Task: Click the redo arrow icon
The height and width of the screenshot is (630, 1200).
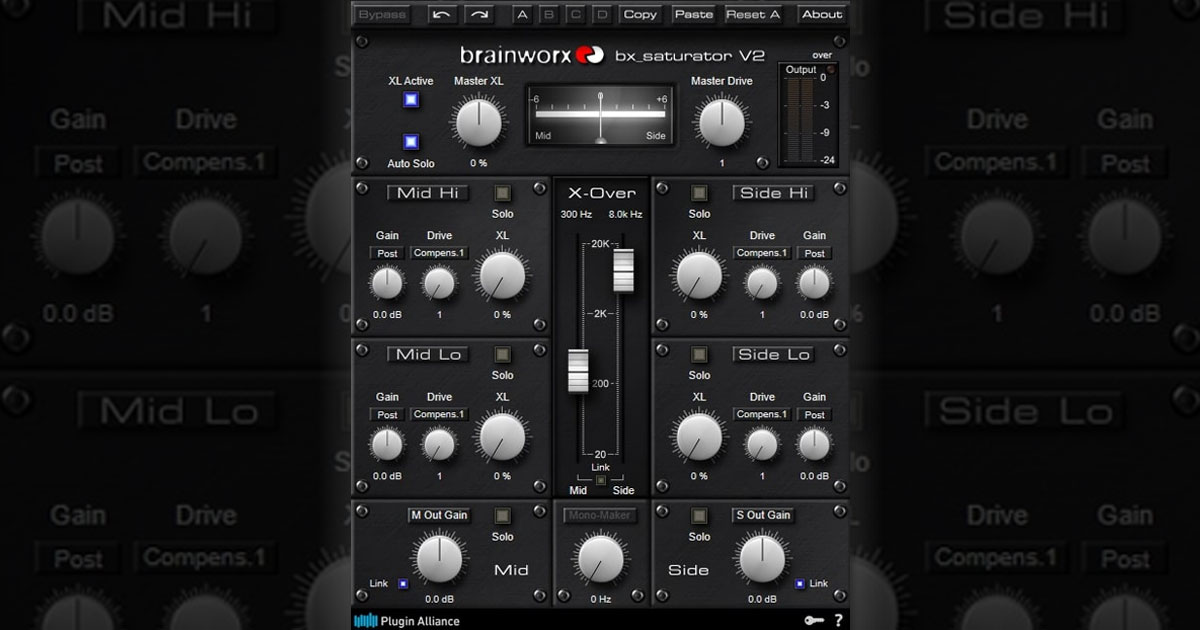Action: [x=480, y=14]
